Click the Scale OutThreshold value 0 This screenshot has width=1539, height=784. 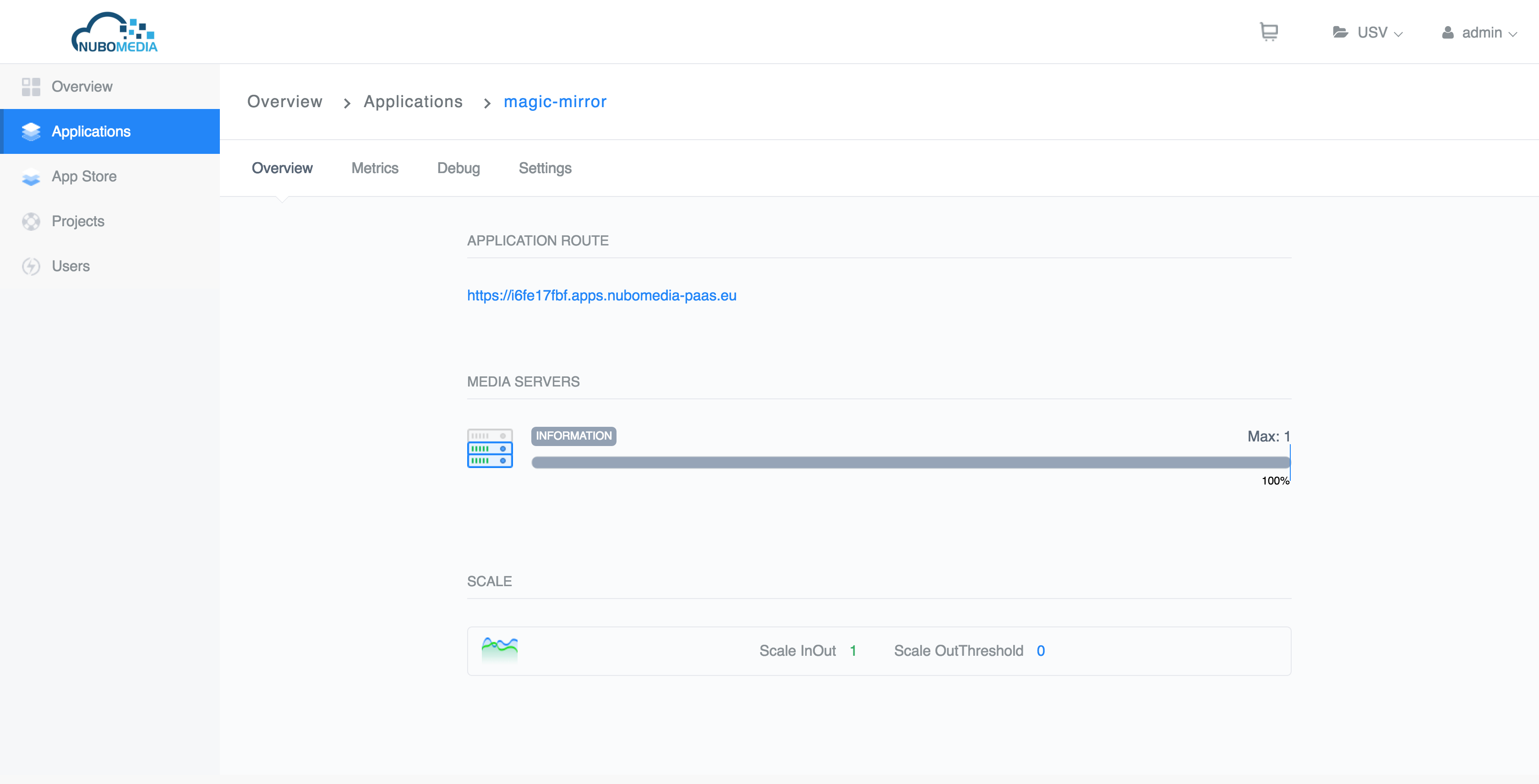click(x=1041, y=651)
